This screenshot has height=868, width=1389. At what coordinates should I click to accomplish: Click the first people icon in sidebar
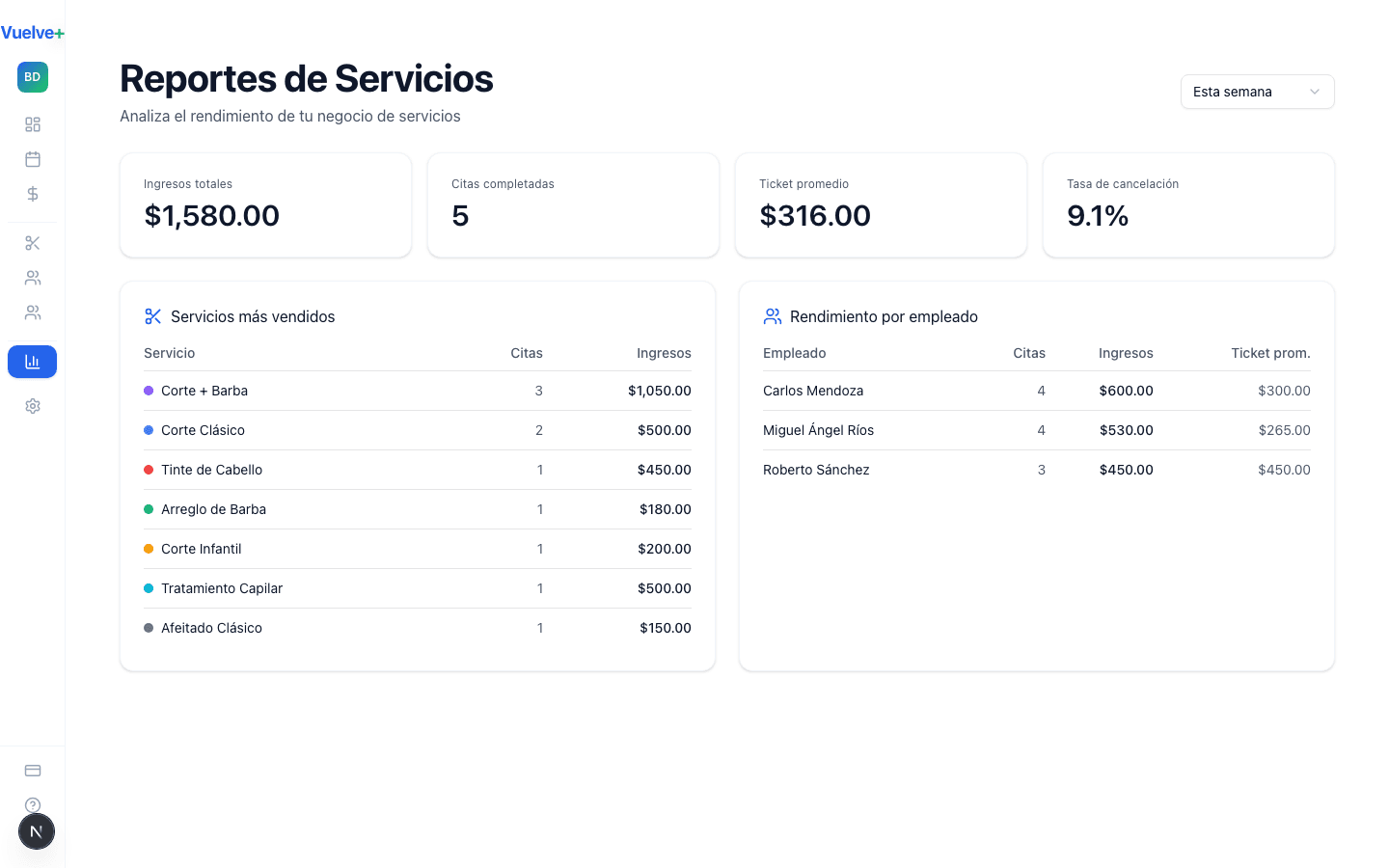32,278
